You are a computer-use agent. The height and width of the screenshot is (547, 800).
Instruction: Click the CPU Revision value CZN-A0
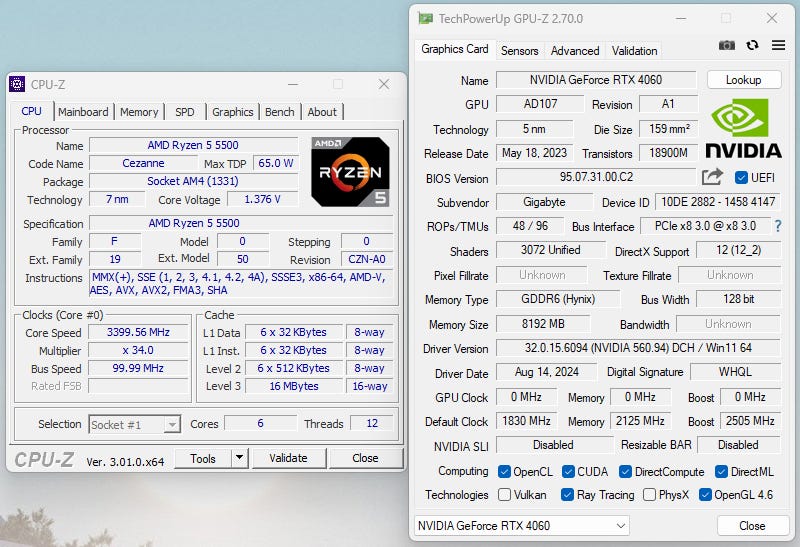point(367,259)
